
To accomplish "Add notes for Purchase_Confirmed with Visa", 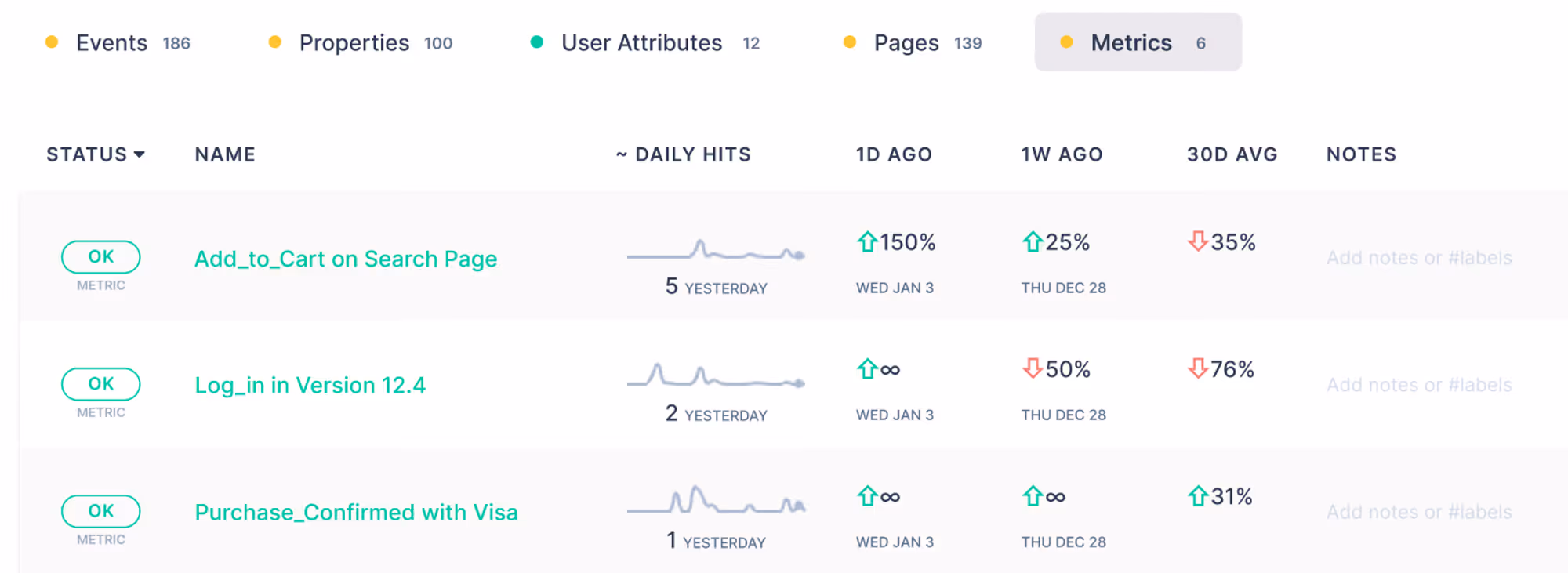I will (1419, 512).
